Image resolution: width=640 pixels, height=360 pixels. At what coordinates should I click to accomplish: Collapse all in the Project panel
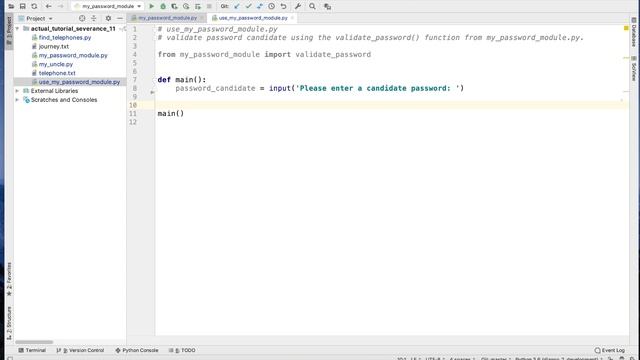(94, 18)
